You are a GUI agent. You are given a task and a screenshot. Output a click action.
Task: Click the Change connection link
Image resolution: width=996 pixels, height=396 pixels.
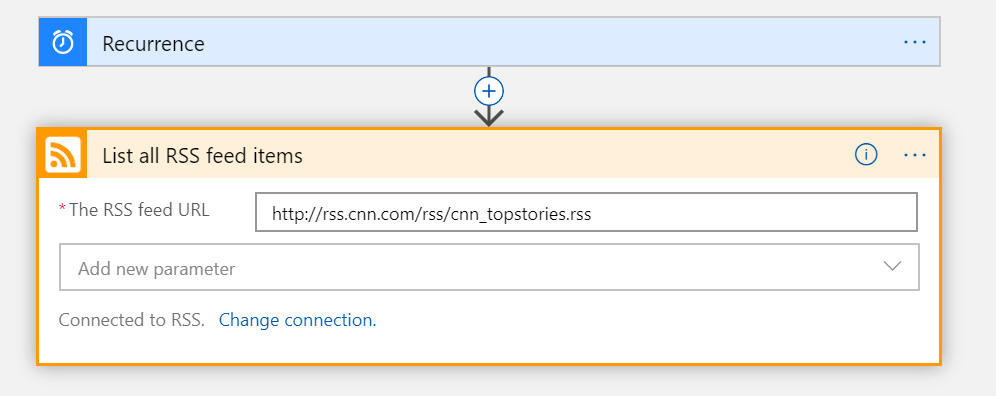click(297, 320)
